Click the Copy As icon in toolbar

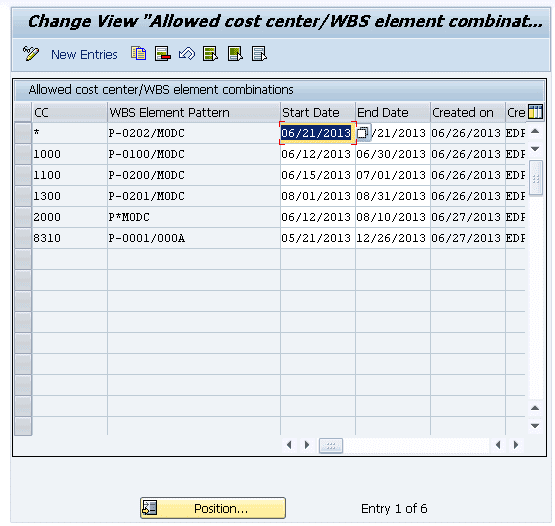coord(138,54)
